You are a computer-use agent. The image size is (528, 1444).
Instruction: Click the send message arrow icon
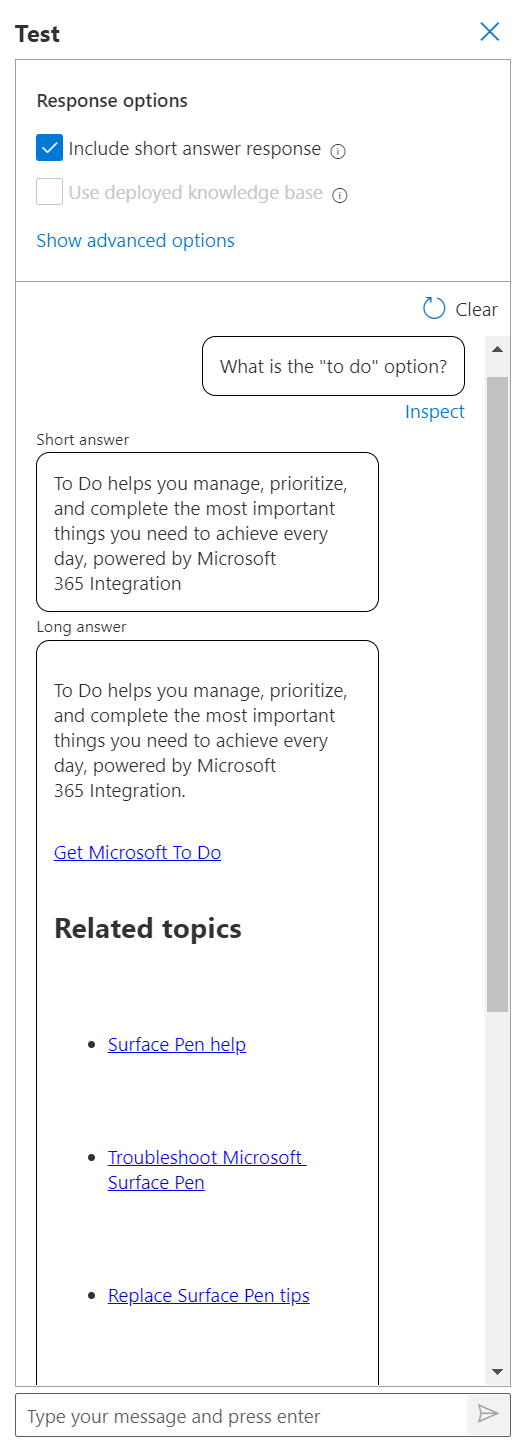click(488, 1413)
